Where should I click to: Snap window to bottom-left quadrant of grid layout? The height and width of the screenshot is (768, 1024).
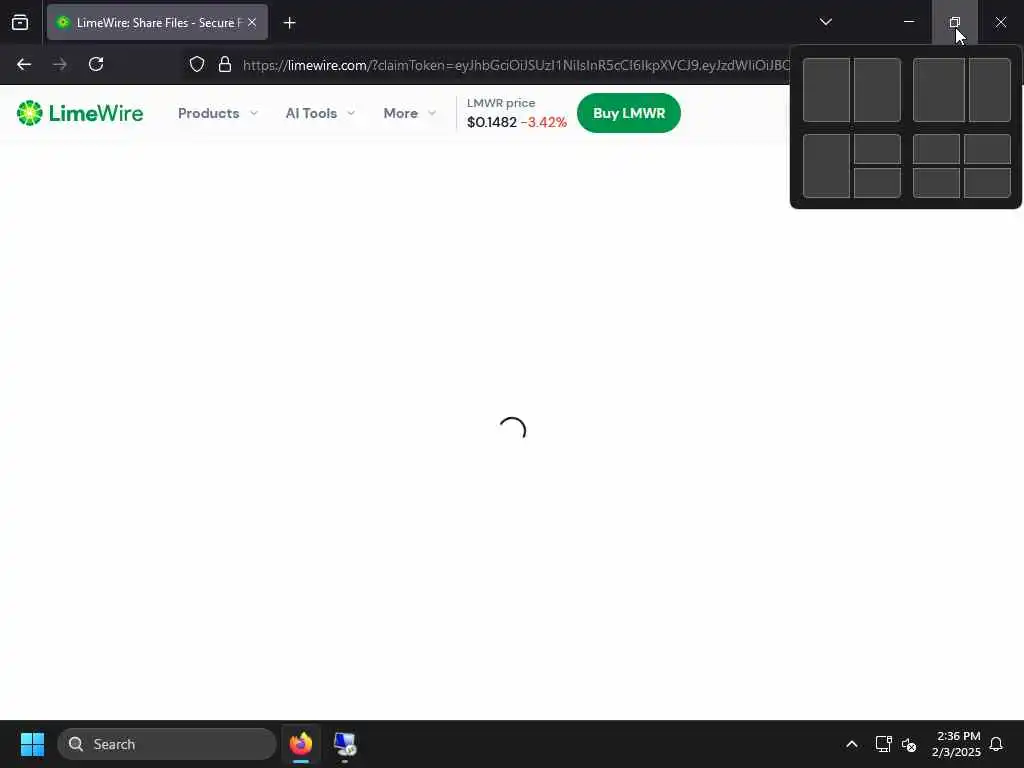coord(936,183)
